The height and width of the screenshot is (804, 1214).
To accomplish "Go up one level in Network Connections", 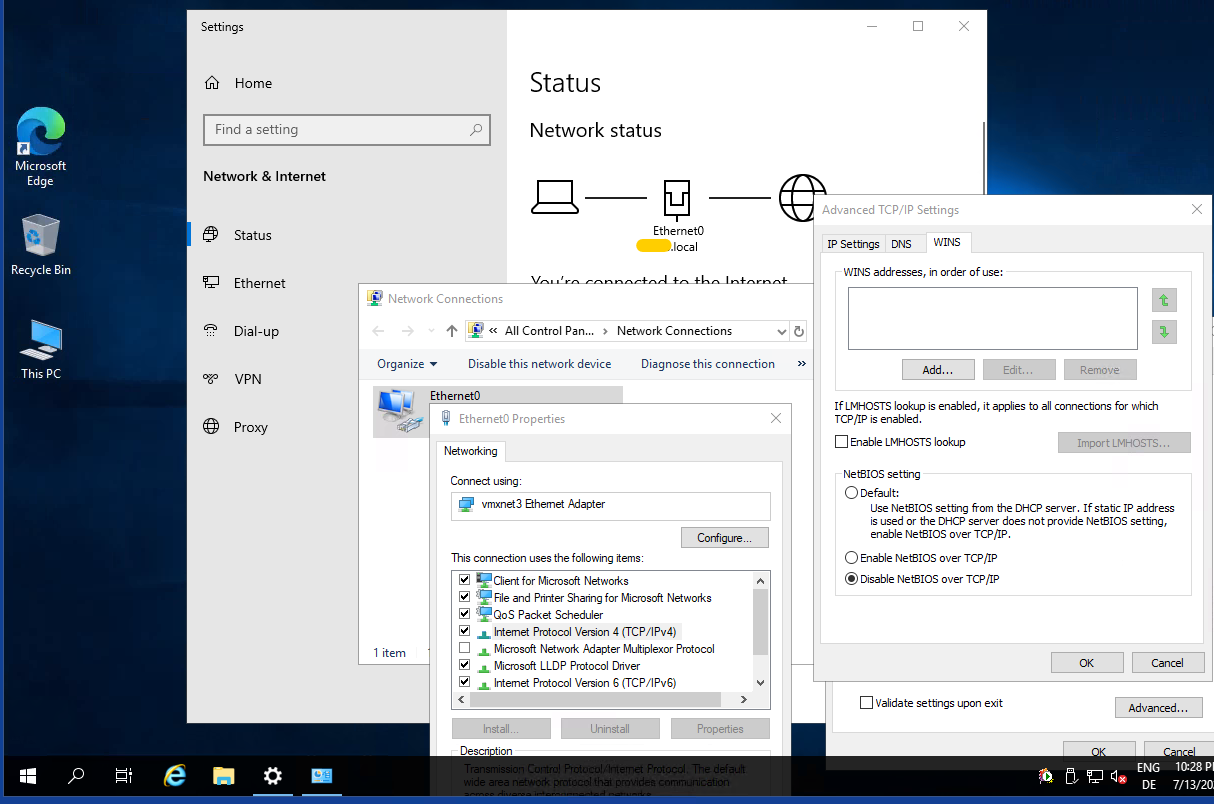I will click(x=452, y=331).
